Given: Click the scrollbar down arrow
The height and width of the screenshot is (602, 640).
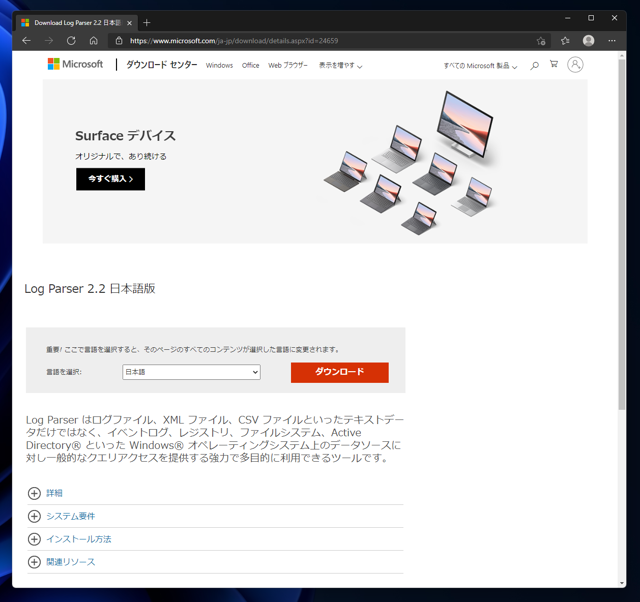Looking at the screenshot, I should [x=622, y=583].
